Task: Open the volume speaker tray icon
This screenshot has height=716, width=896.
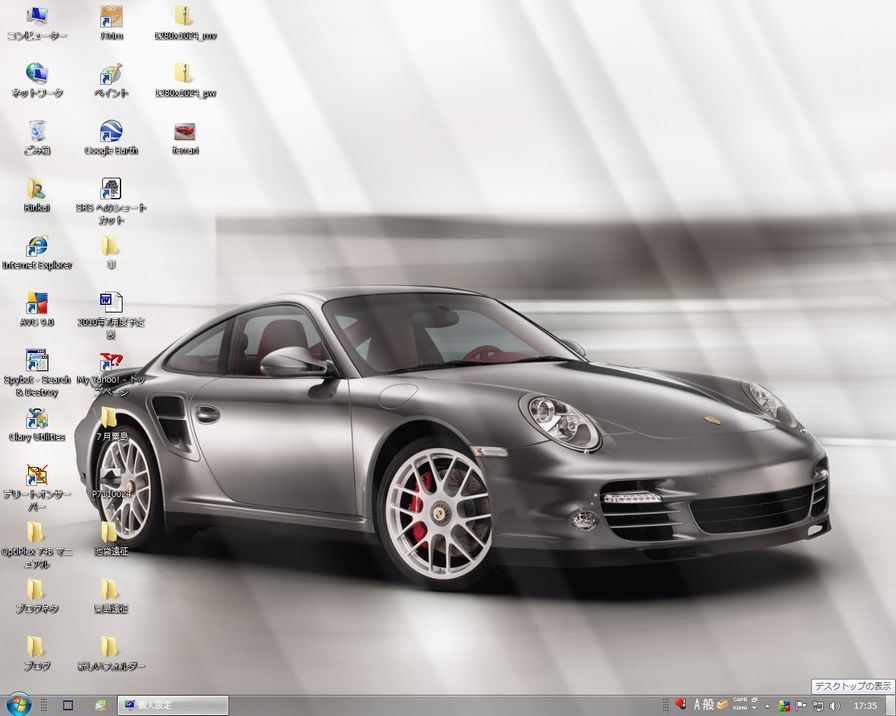Action: click(835, 706)
